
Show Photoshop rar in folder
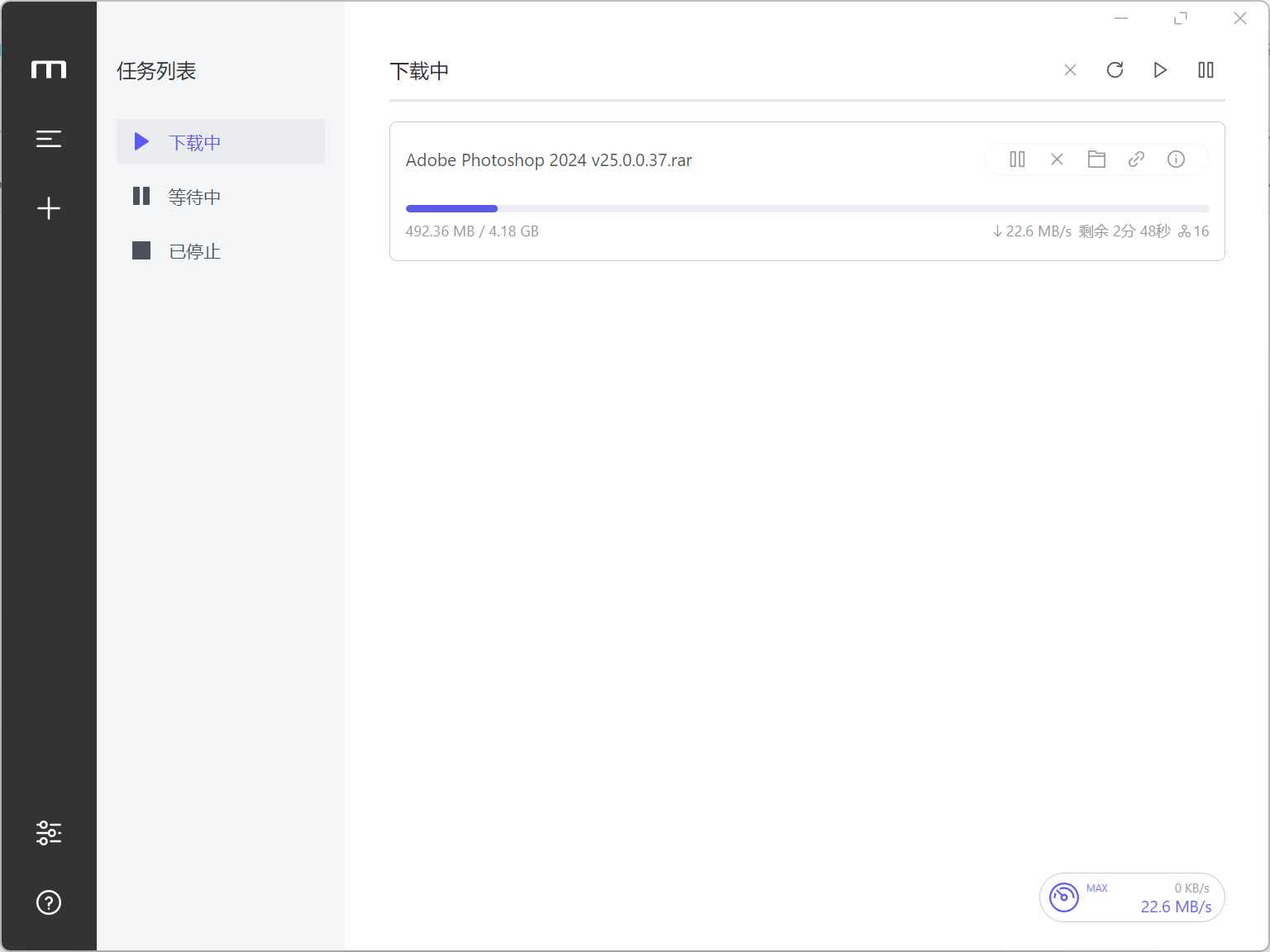(1096, 159)
